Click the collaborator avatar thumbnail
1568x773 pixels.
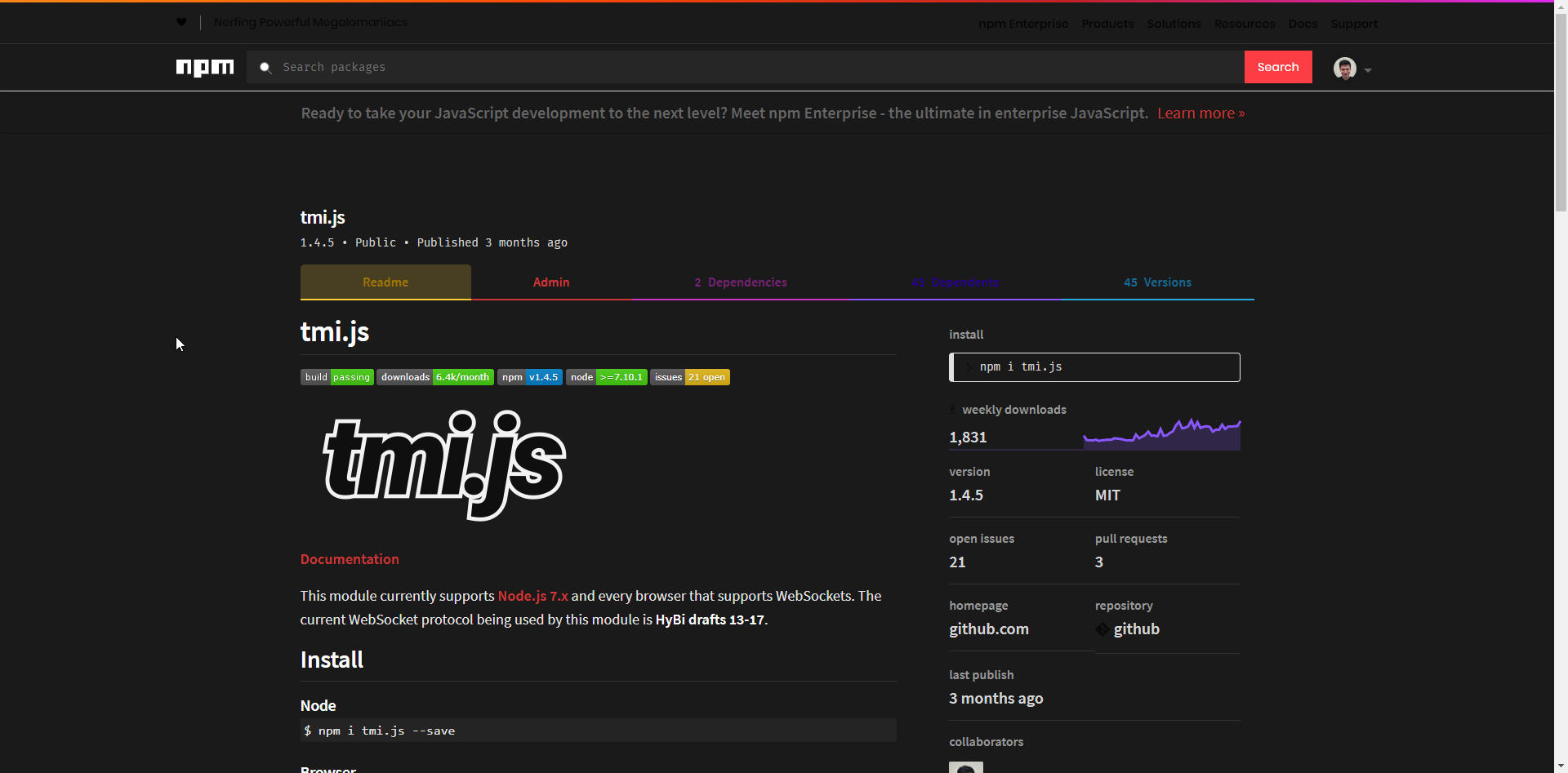coord(966,767)
